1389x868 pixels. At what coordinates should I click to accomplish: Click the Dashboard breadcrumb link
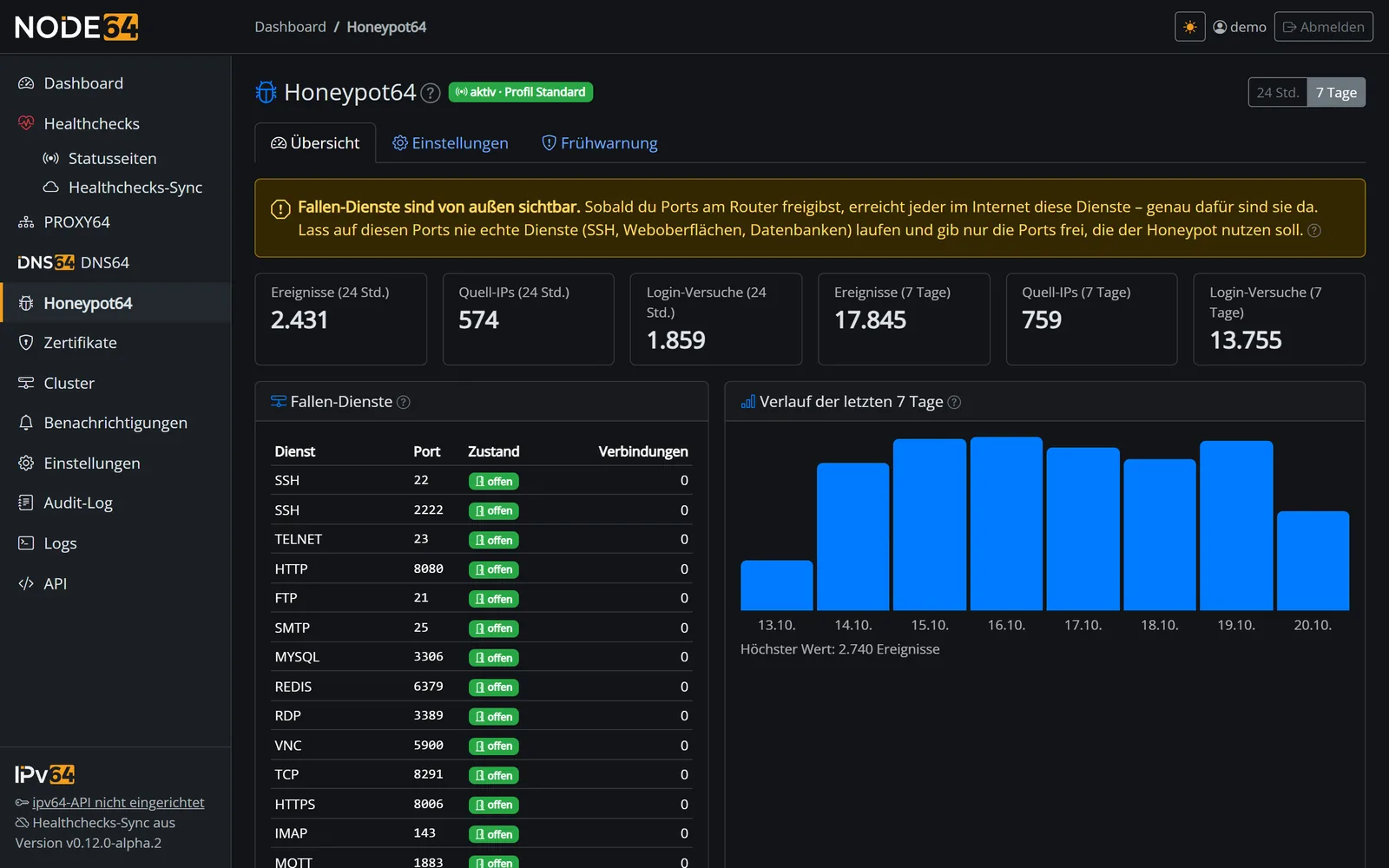(x=290, y=27)
